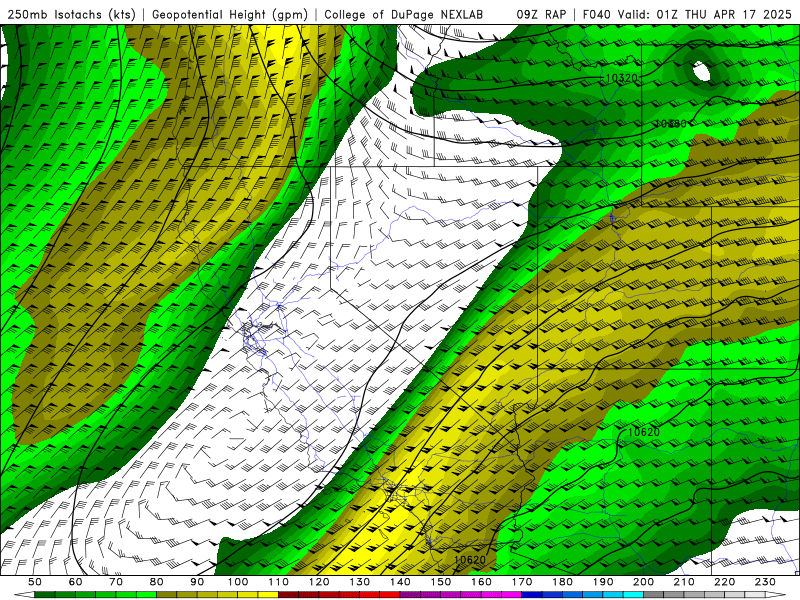Viewport: 800px width, 600px height.
Task: Click the '09Z RAP' model run label
Action: [541, 14]
